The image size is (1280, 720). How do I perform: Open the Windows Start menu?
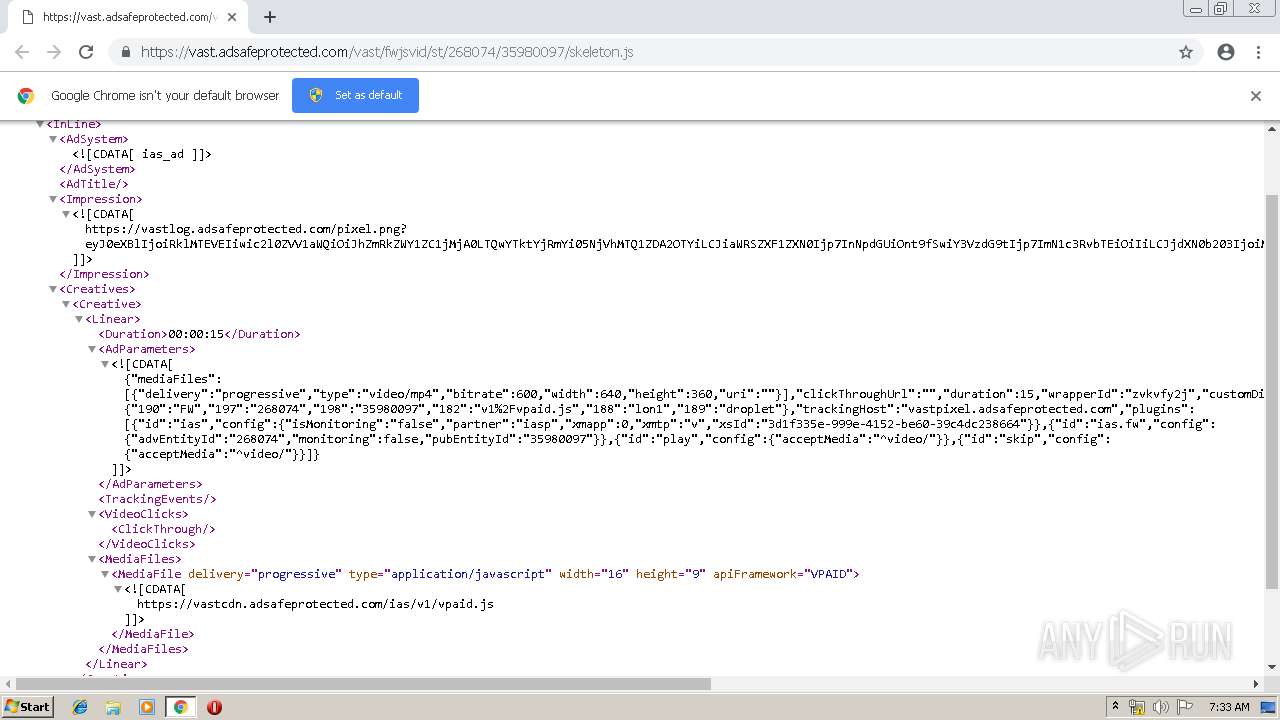point(27,706)
